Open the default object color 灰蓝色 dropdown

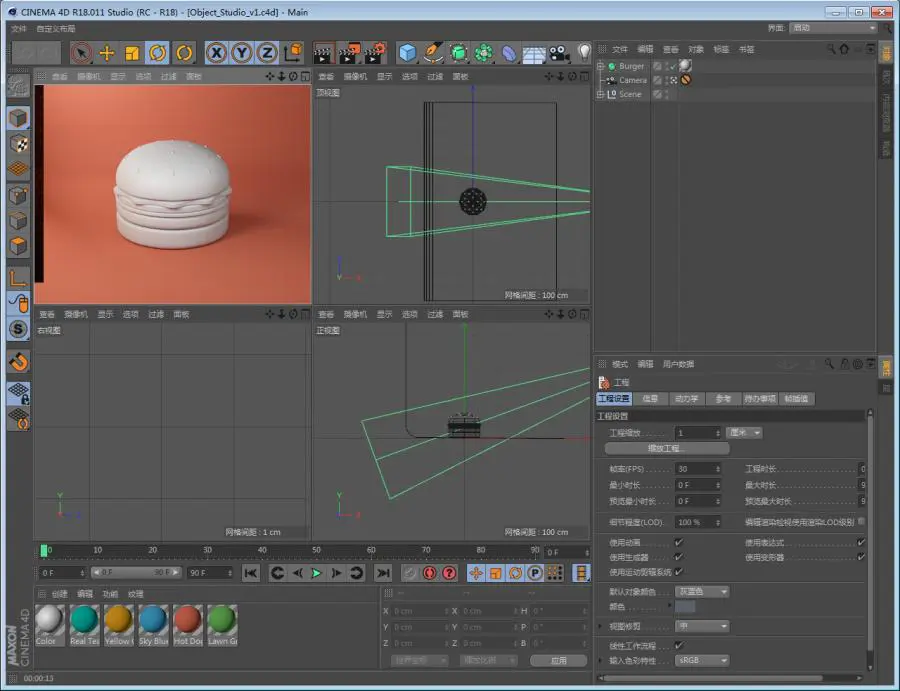pyautogui.click(x=702, y=591)
